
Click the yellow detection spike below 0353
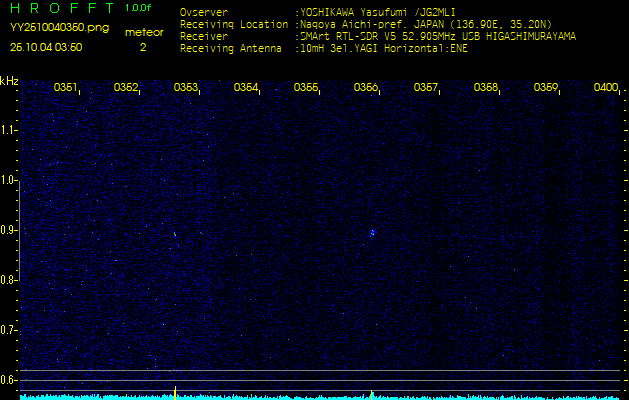(175, 393)
